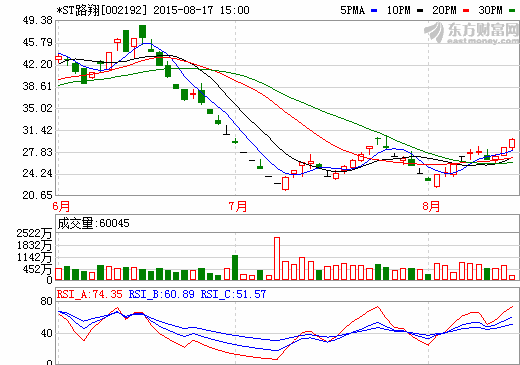Click the lowest red candlestick in early July

(x=285, y=184)
